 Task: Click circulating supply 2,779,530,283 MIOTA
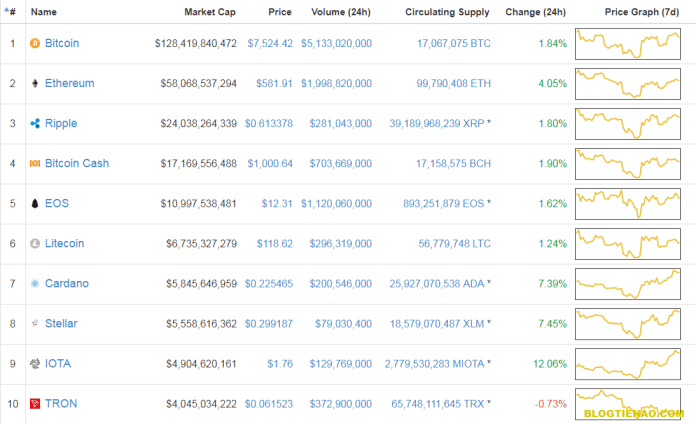435,364
